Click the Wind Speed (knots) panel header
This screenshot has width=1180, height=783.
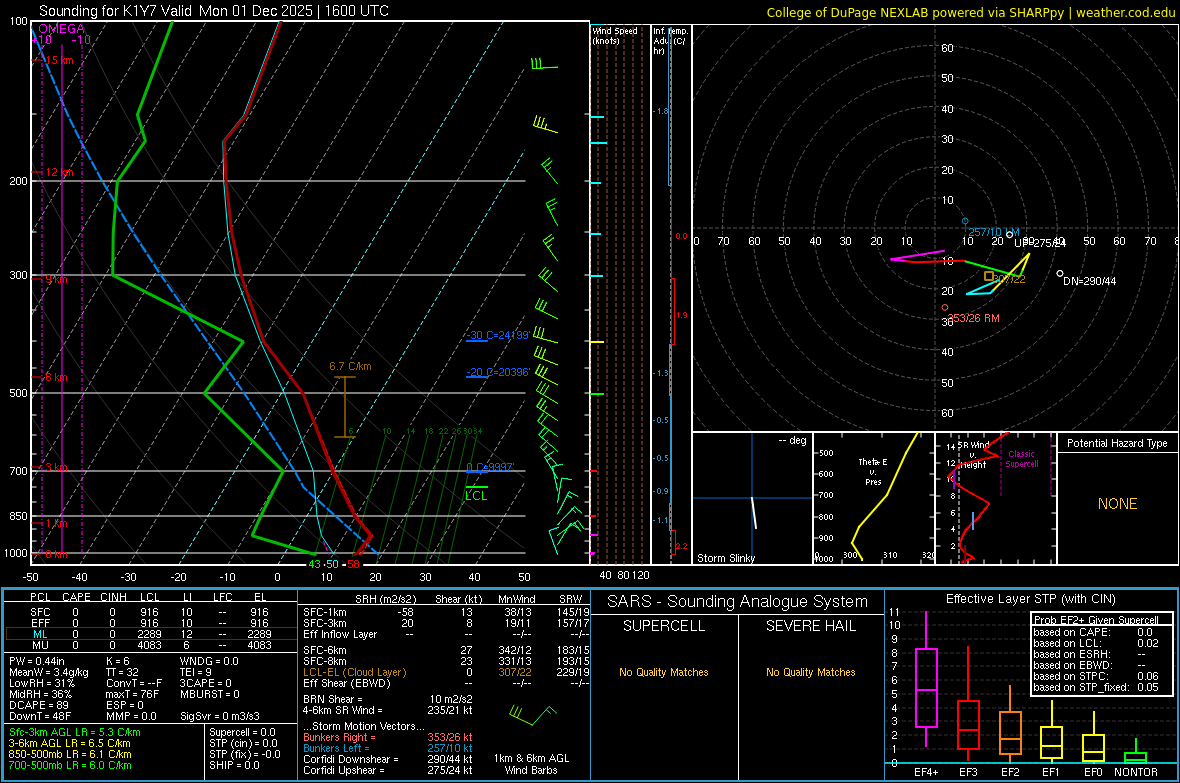point(615,35)
